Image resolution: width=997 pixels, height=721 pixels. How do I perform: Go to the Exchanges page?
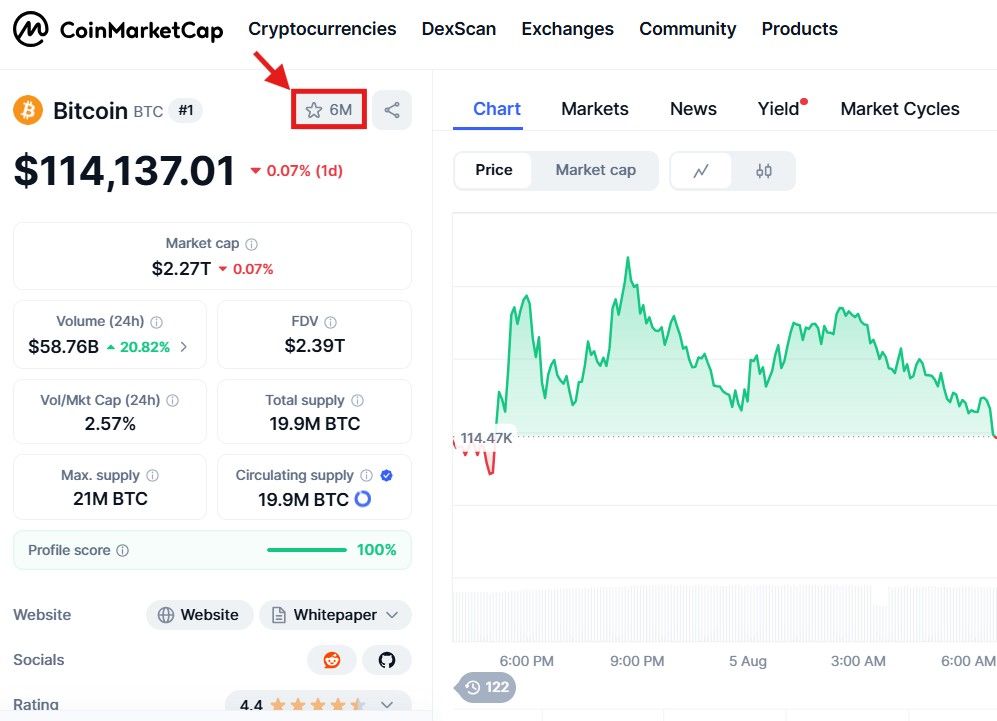[567, 29]
